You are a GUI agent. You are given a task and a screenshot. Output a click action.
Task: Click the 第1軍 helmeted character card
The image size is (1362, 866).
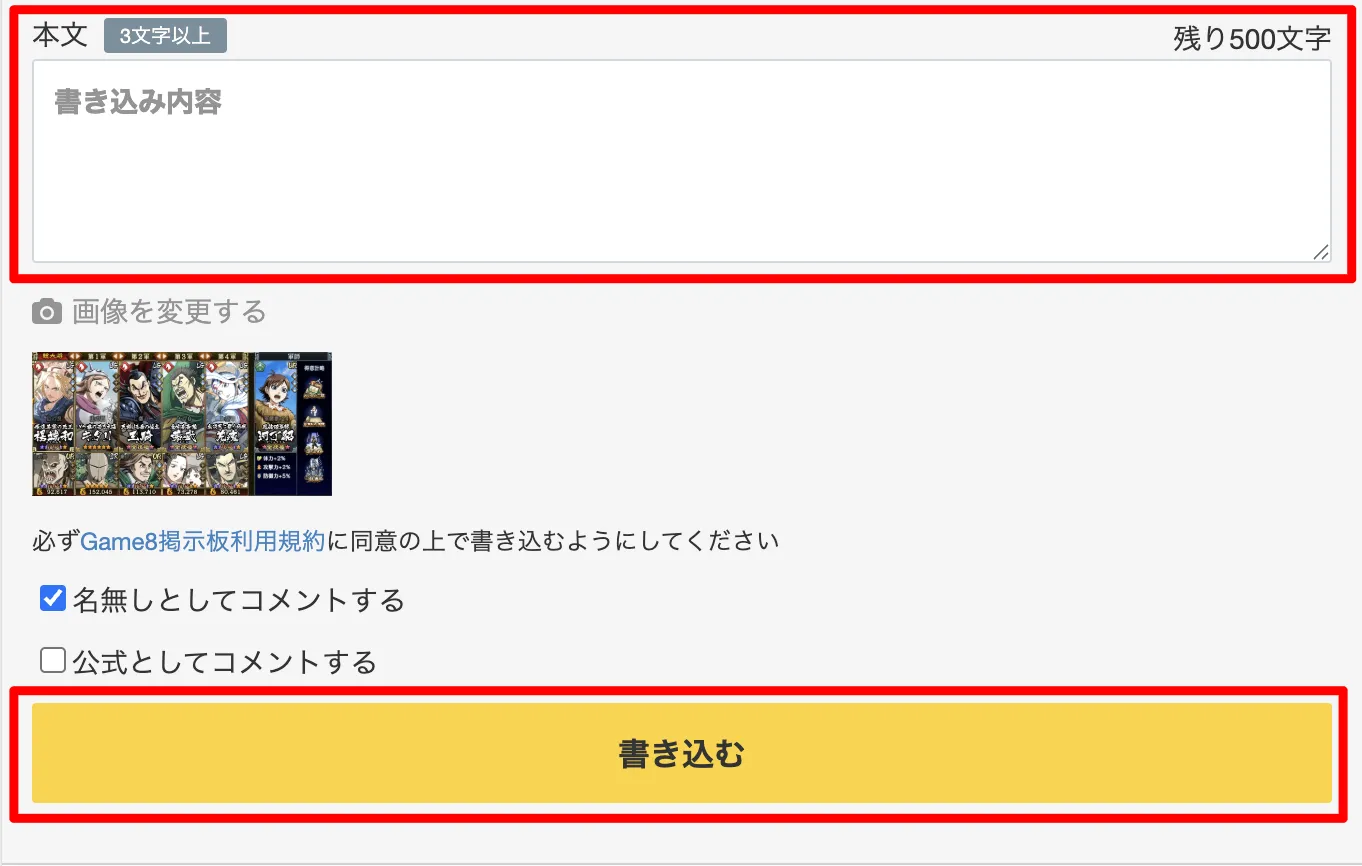pyautogui.click(x=96, y=404)
